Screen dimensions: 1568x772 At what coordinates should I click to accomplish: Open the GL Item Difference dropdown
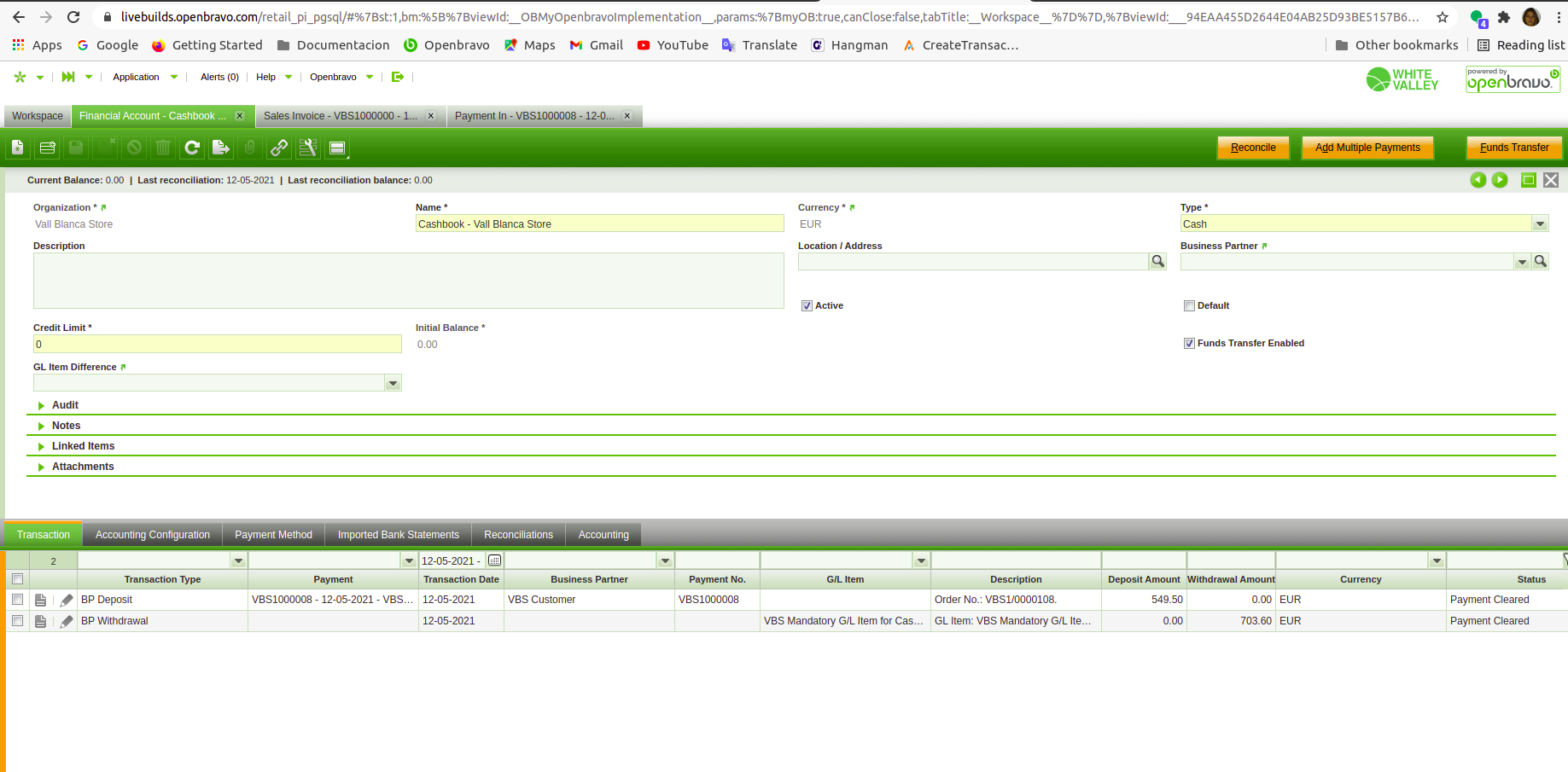[393, 384]
